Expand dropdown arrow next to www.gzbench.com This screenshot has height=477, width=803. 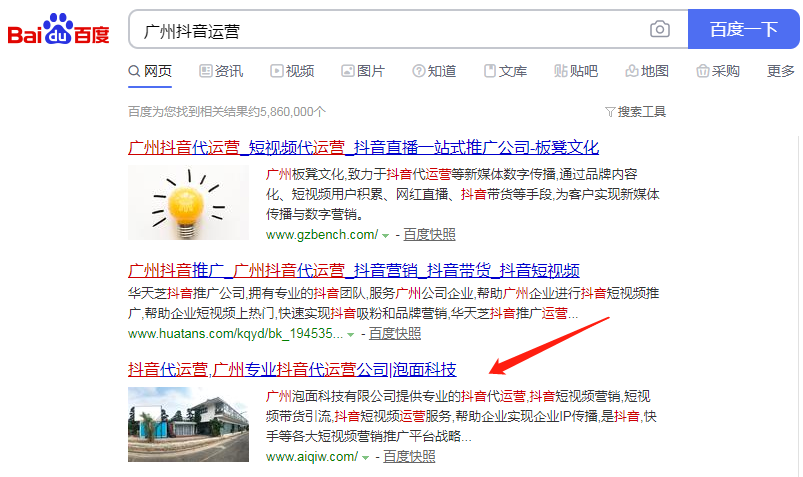pos(386,236)
